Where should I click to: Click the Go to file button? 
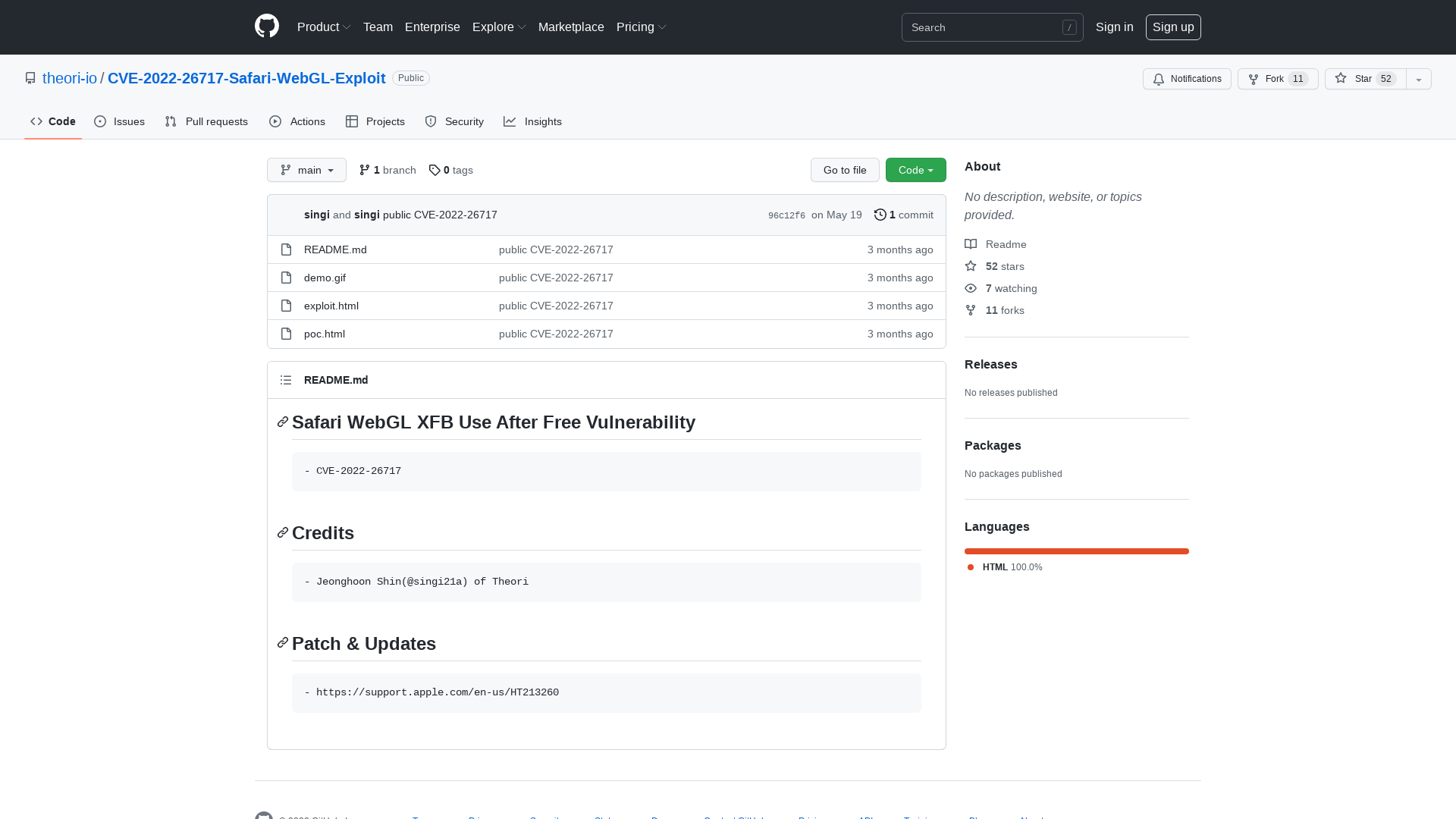pos(845,170)
